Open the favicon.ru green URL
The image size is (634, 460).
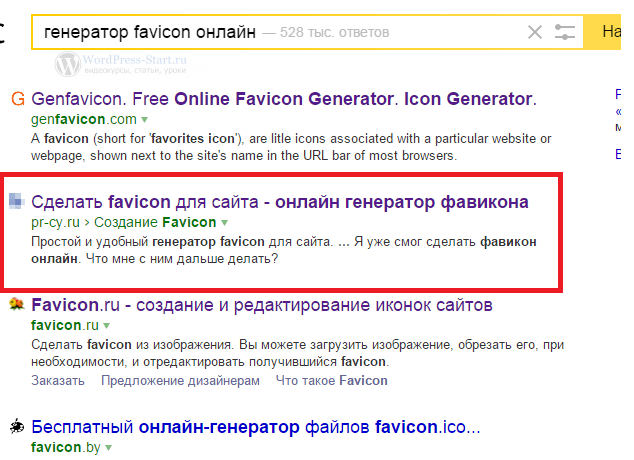point(65,325)
